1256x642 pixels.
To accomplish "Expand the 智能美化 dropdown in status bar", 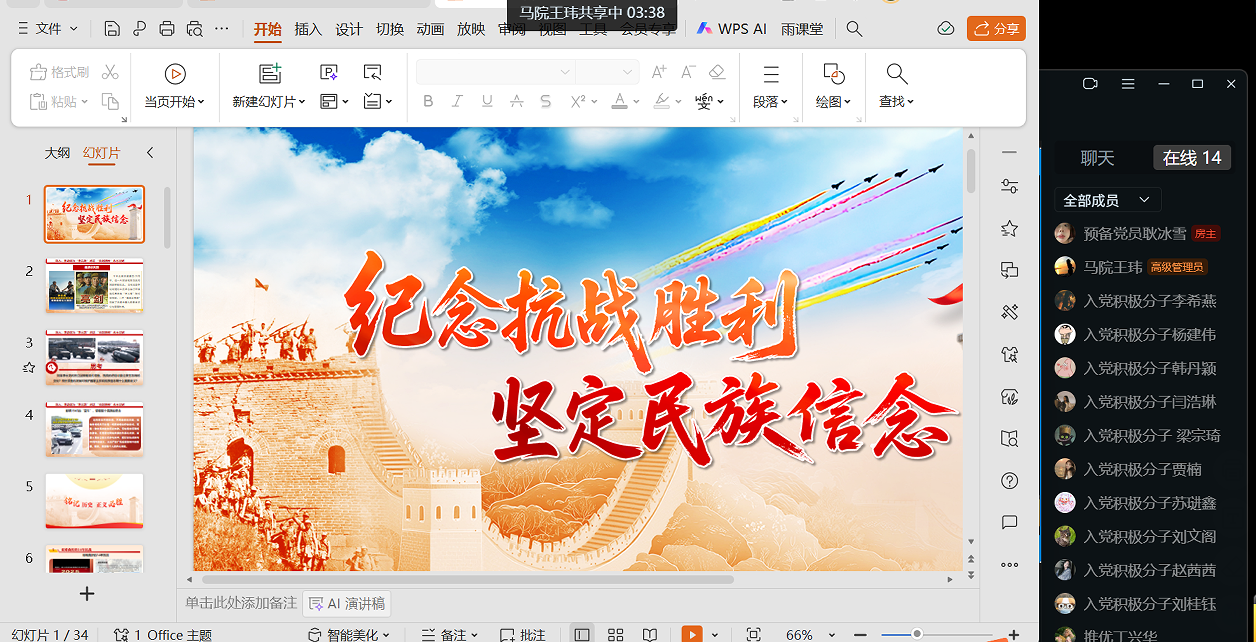I will click(x=351, y=634).
